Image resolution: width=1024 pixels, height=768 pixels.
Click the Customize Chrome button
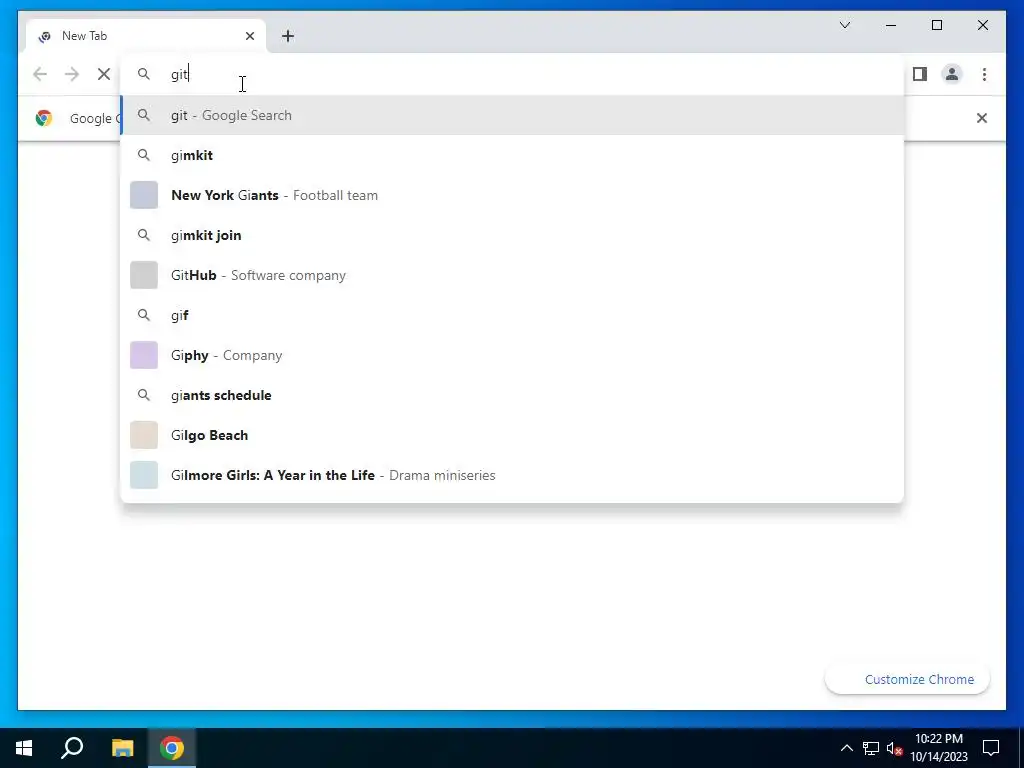point(908,679)
